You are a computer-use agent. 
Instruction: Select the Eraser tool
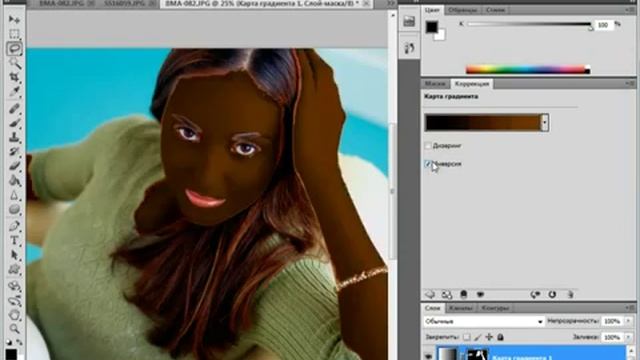pyautogui.click(x=14, y=166)
